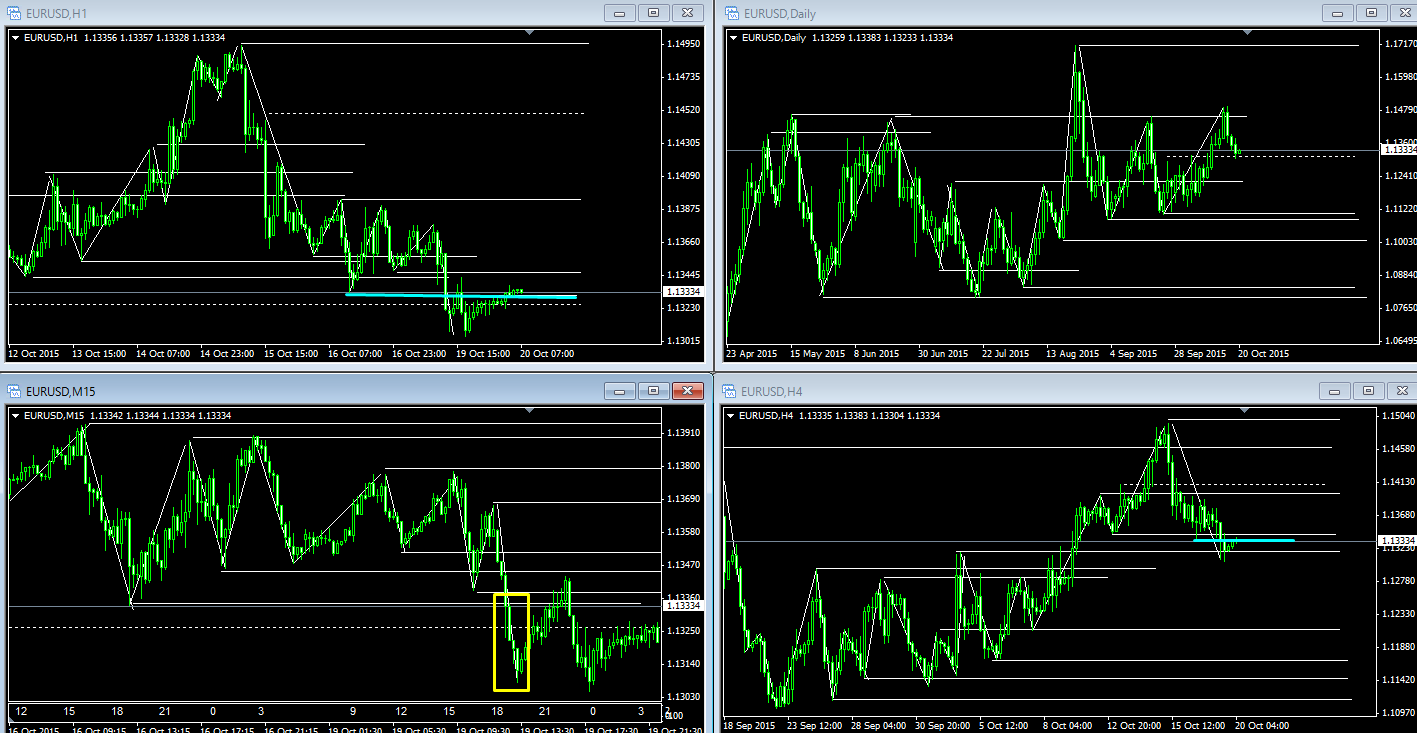This screenshot has width=1417, height=733.
Task: Click the chart shift marker on H1 chart
Action: [530, 33]
